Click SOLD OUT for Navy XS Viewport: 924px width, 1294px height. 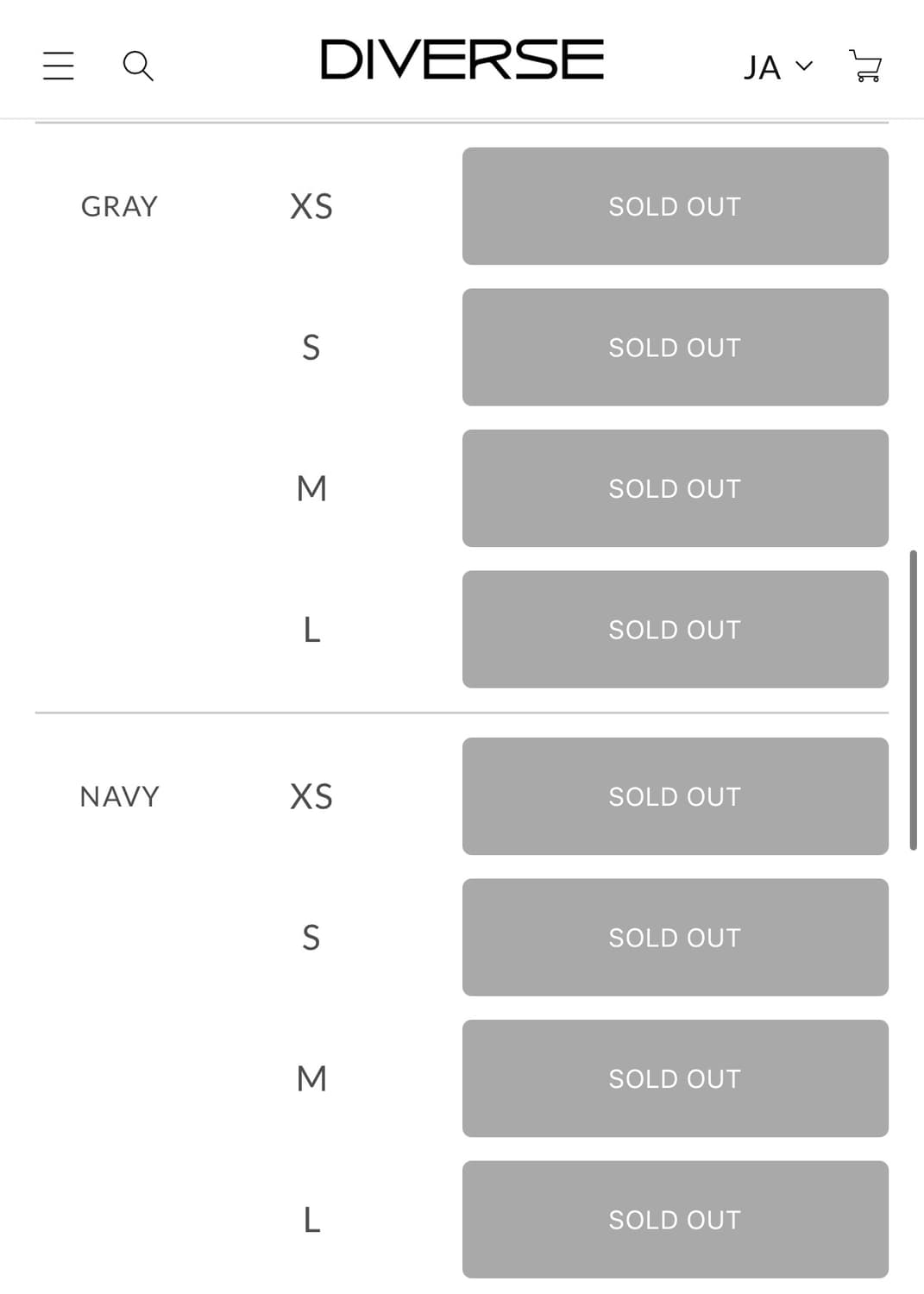pos(675,796)
